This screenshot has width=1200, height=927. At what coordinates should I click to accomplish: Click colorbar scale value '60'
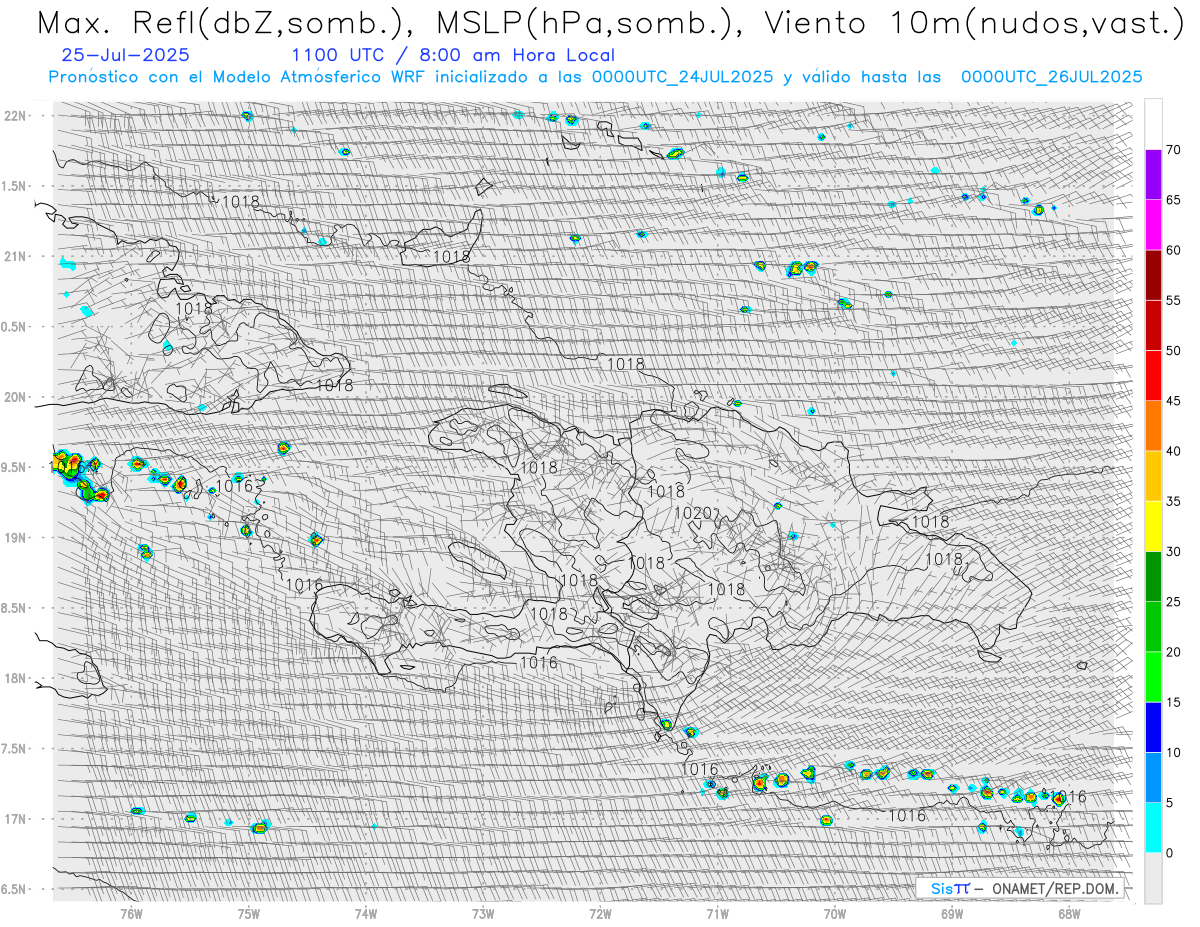tap(1173, 250)
